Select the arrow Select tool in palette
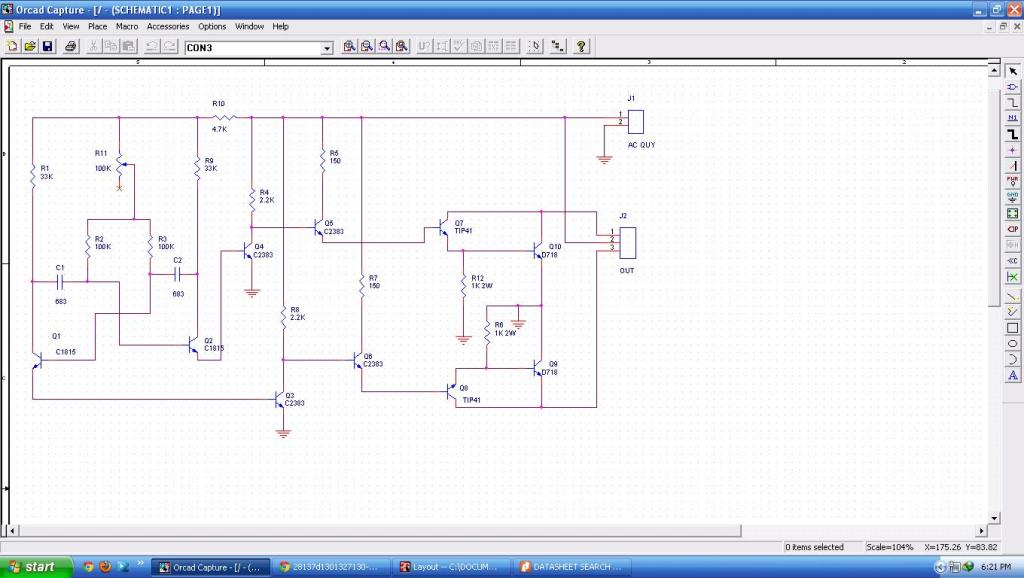This screenshot has height=578, width=1024. point(1012,71)
